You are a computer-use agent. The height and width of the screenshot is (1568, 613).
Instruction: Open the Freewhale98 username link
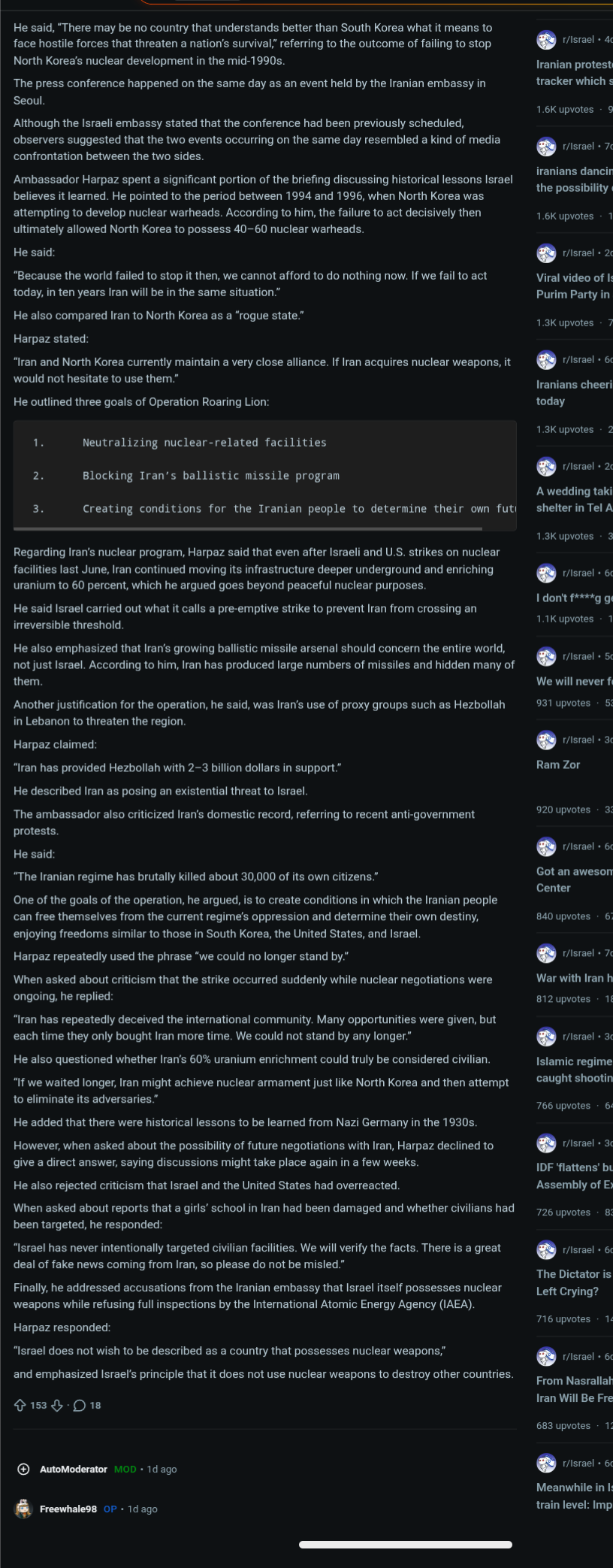tap(68, 1509)
